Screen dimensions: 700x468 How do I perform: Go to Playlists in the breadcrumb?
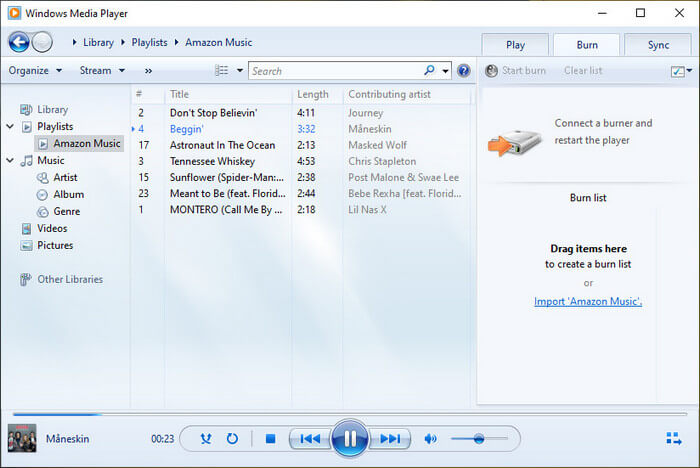149,42
